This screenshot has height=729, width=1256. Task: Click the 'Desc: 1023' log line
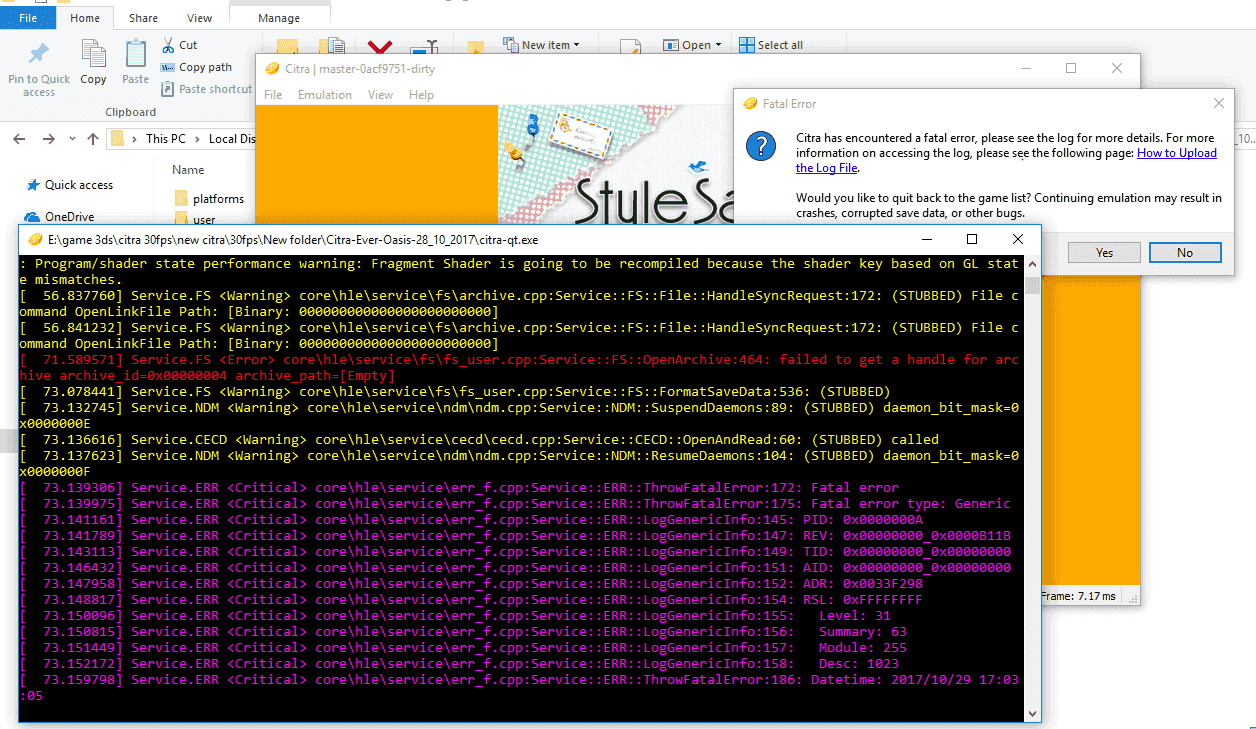(459, 664)
